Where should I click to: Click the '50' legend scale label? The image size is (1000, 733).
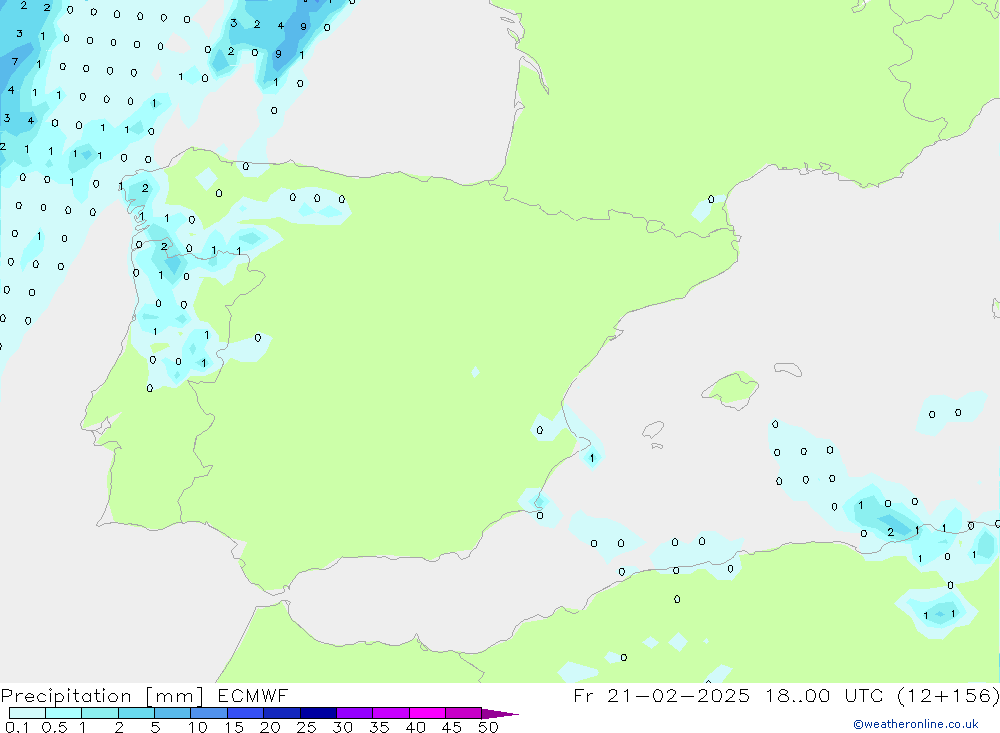coord(489,727)
